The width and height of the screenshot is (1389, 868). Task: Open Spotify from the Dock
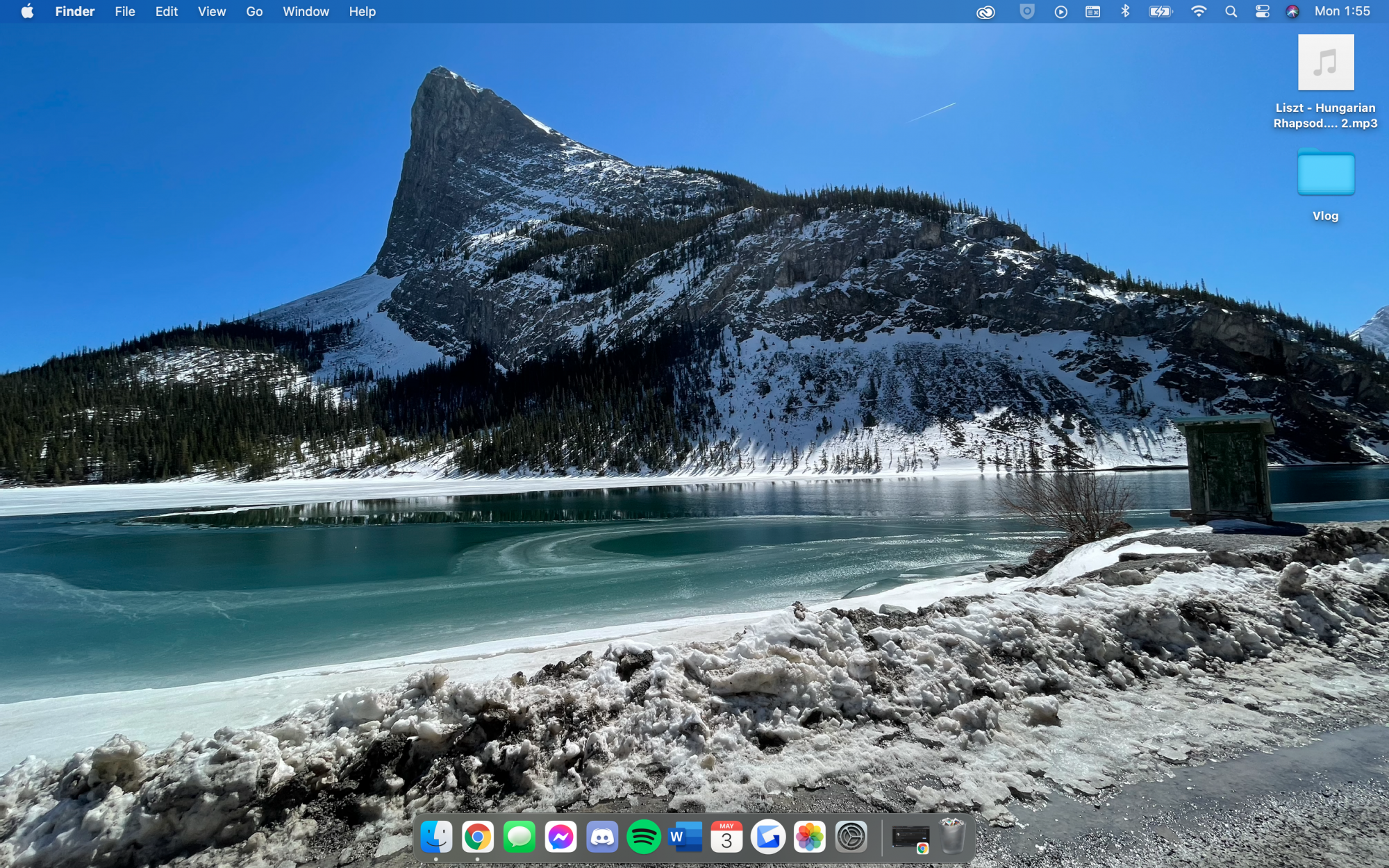643,837
